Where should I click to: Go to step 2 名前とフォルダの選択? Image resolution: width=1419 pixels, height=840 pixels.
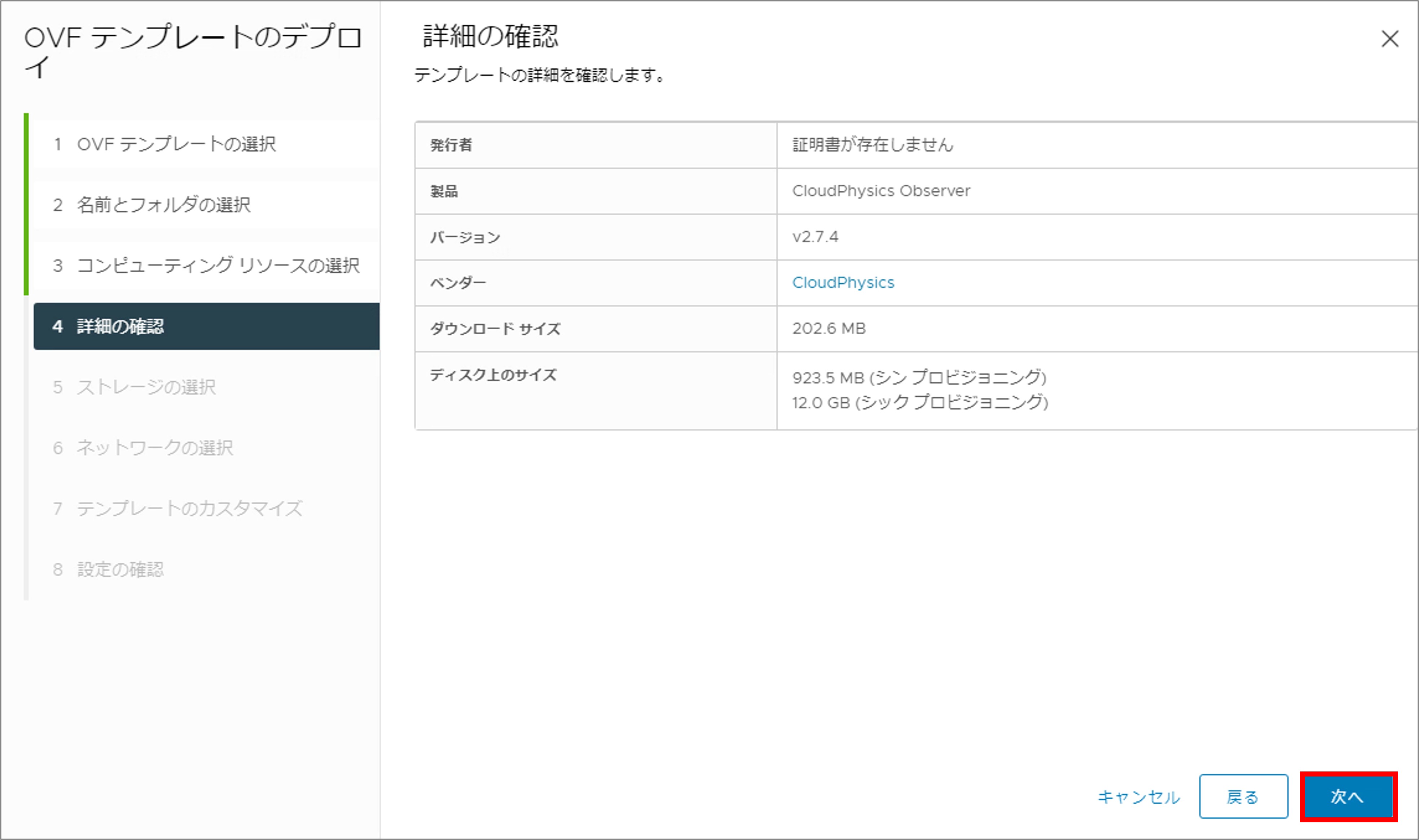coord(164,204)
